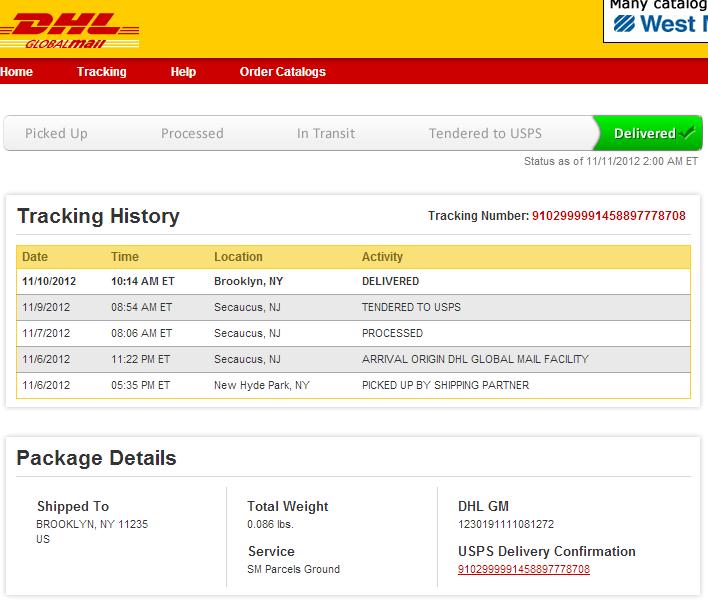Image resolution: width=708 pixels, height=602 pixels.
Task: Select the Tendered to USPS step
Action: [485, 133]
